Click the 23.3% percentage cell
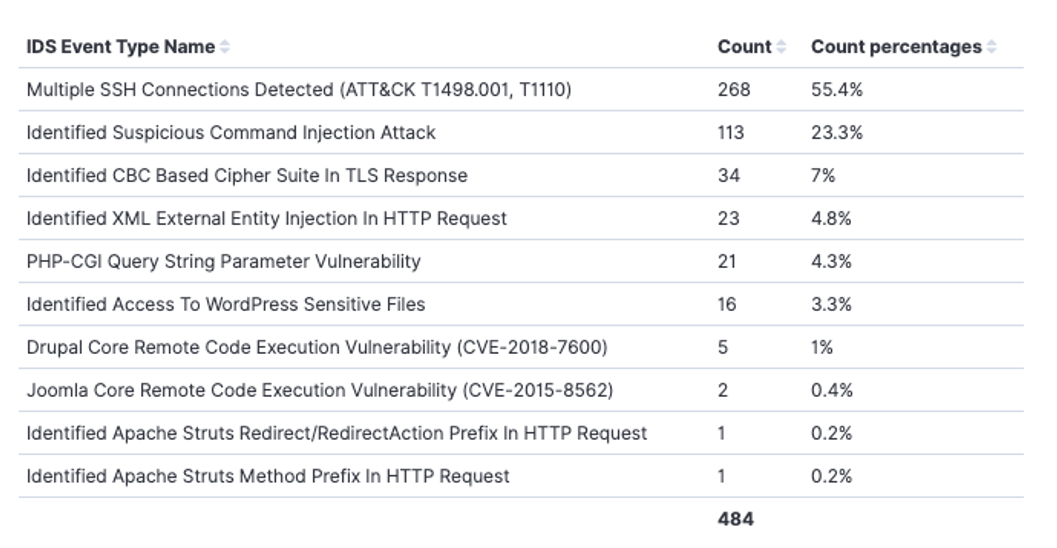Image resolution: width=1057 pixels, height=548 pixels. coord(836,133)
